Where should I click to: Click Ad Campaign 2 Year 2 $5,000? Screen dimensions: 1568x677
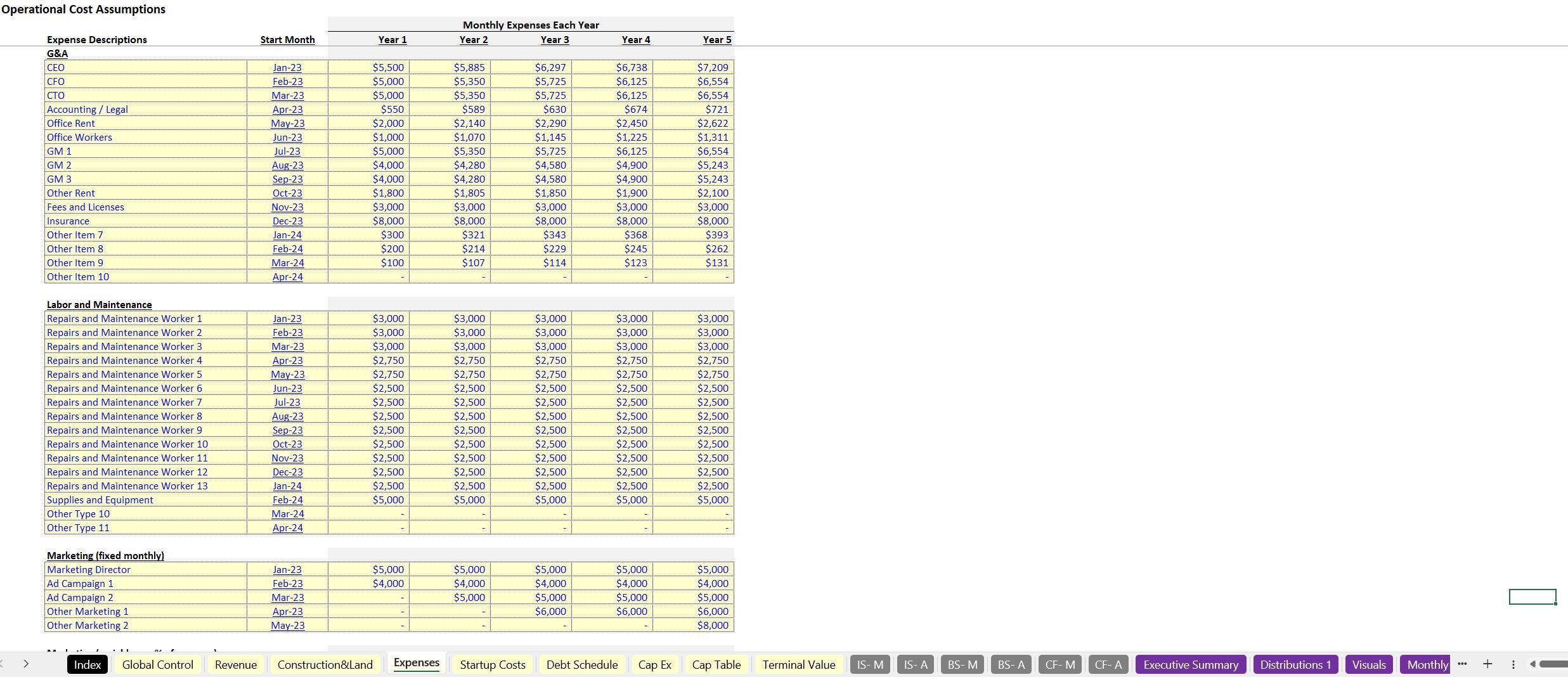(x=450, y=597)
